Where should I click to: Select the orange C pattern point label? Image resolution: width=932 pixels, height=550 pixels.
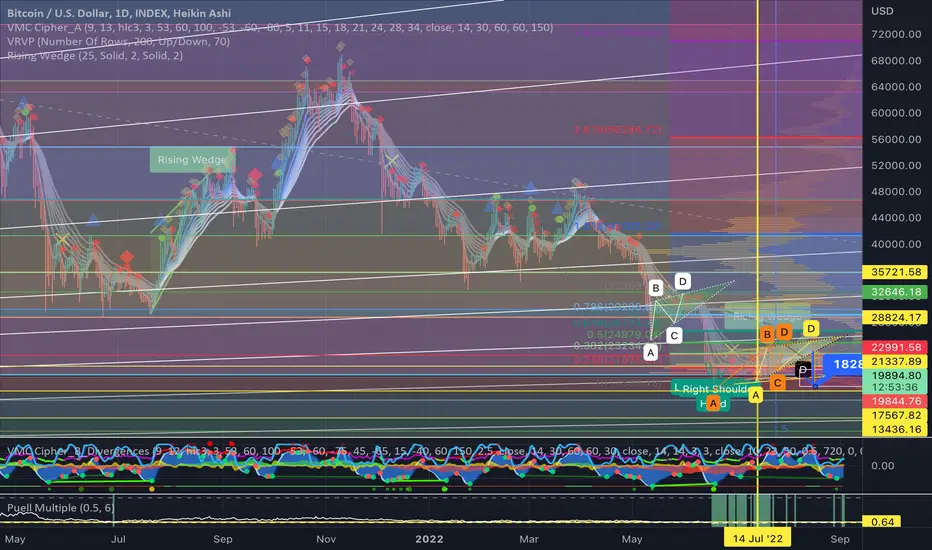[777, 383]
